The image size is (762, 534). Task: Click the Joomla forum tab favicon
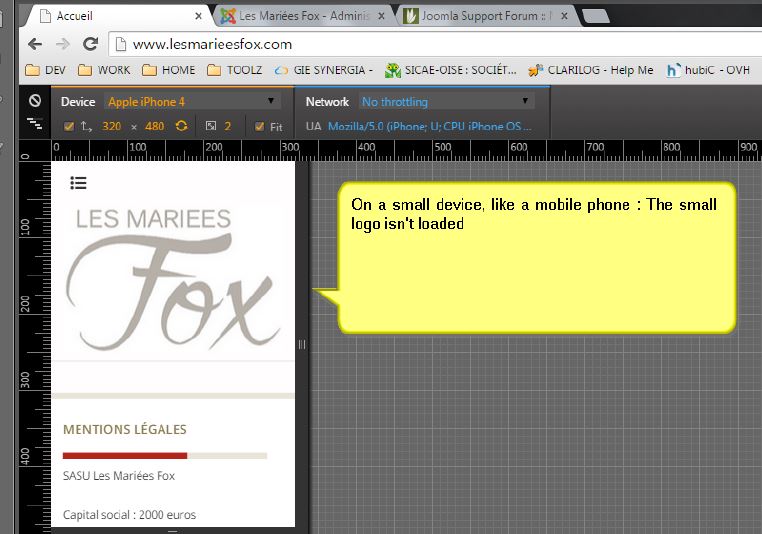410,16
